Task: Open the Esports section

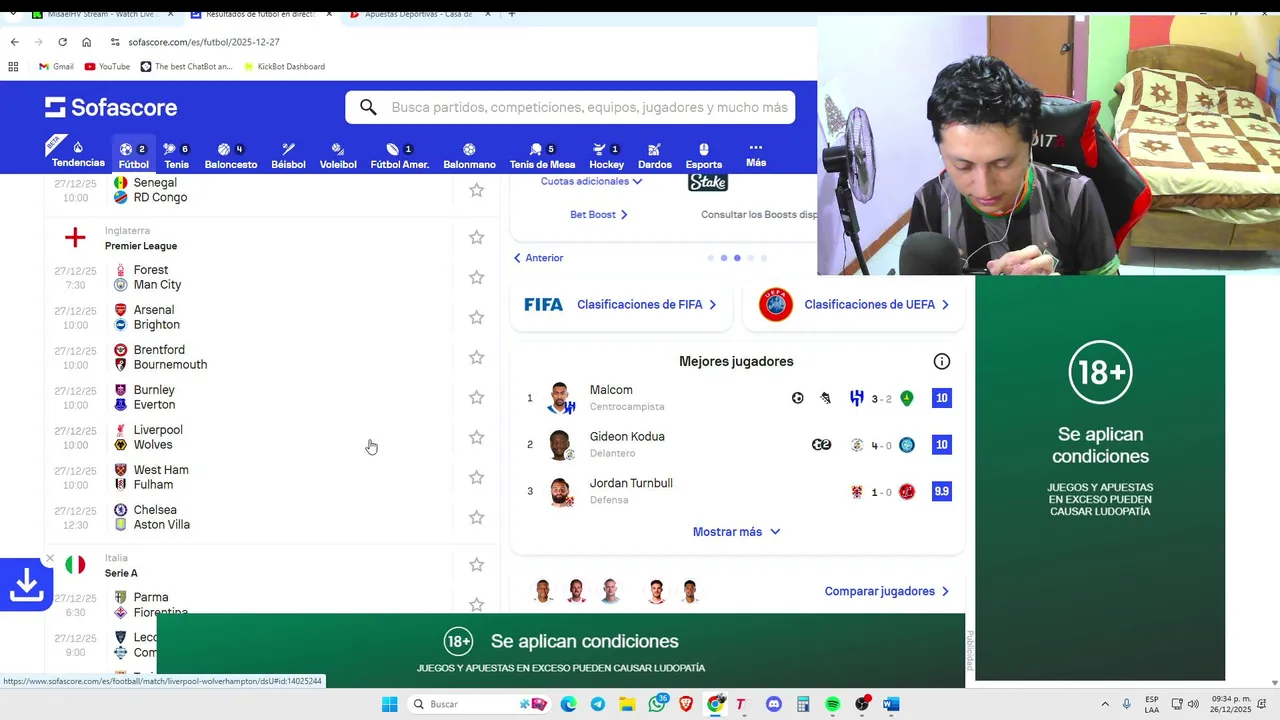Action: 703,154
